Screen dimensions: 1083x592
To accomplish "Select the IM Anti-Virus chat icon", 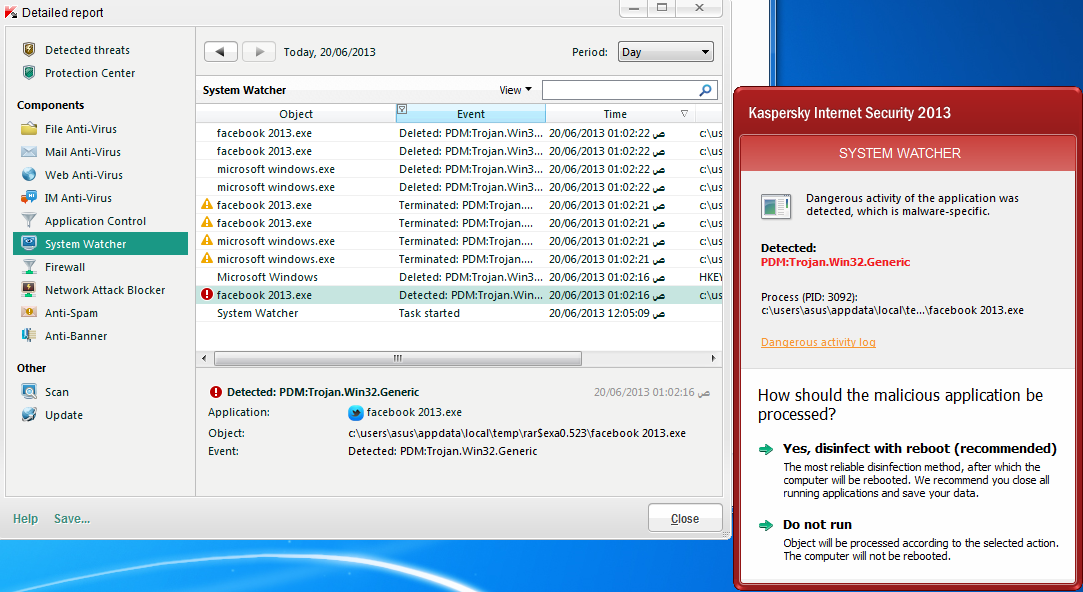I will (x=29, y=198).
